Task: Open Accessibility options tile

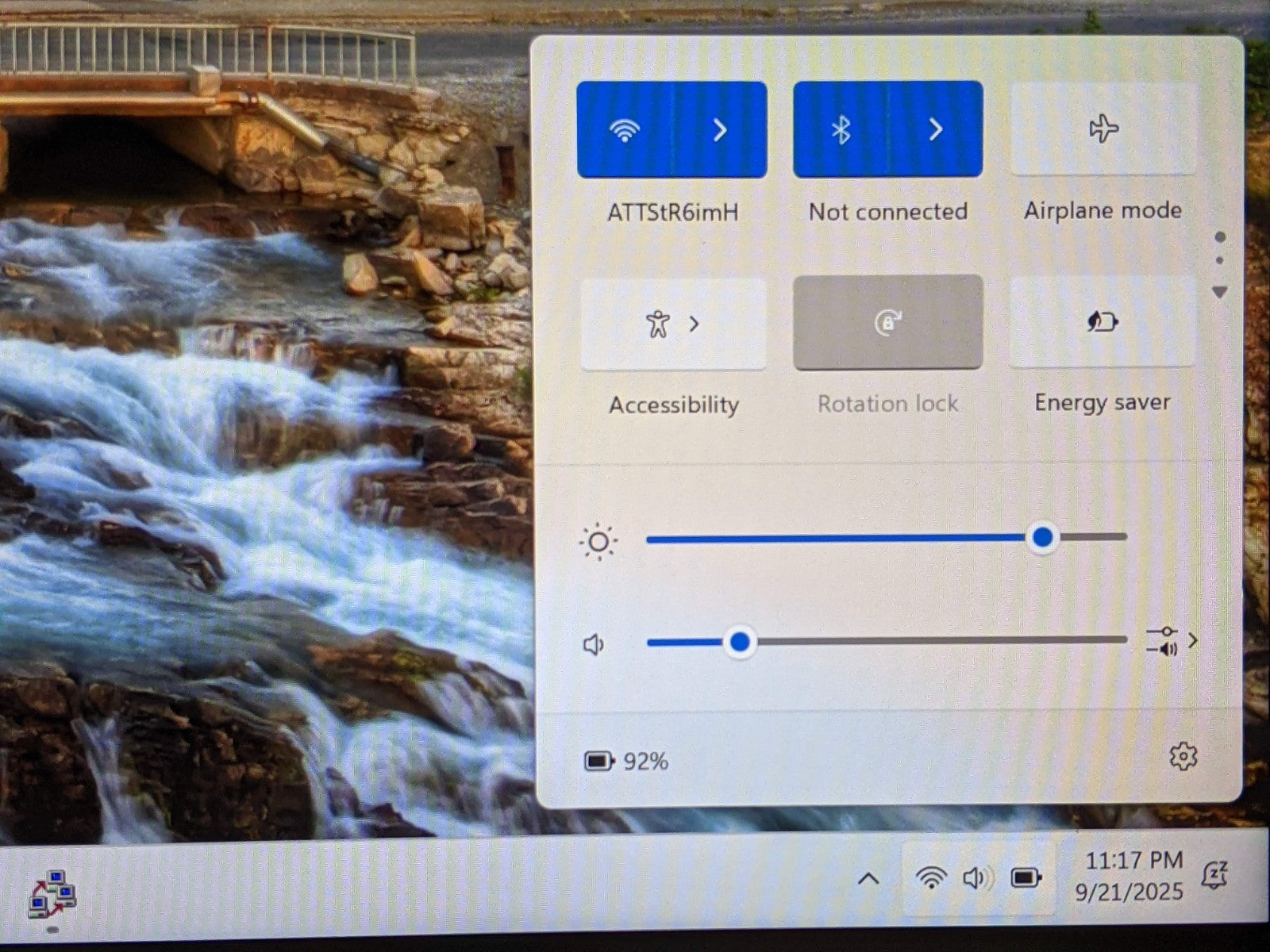Action: coord(673,324)
